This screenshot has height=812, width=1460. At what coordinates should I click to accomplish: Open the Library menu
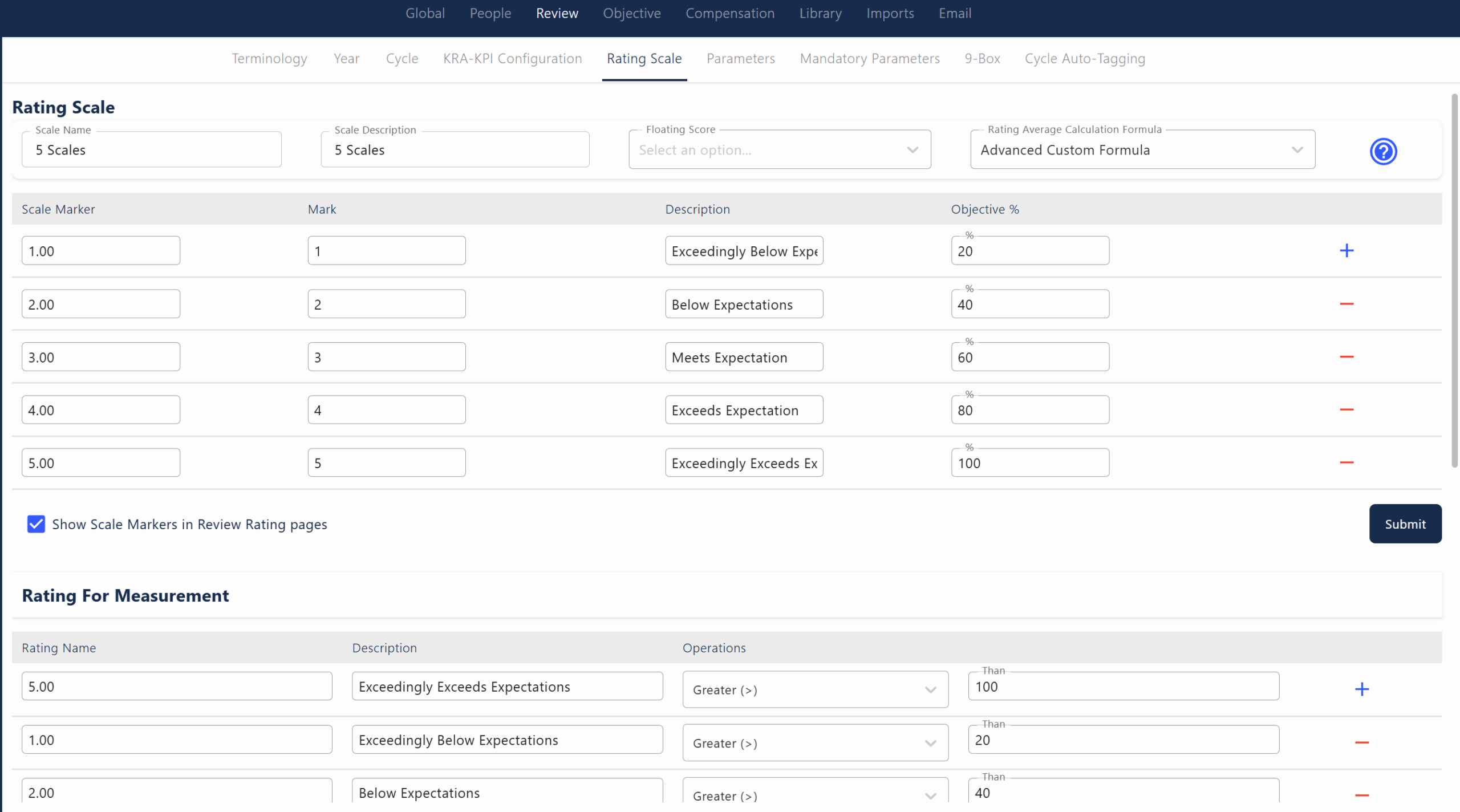(x=820, y=13)
